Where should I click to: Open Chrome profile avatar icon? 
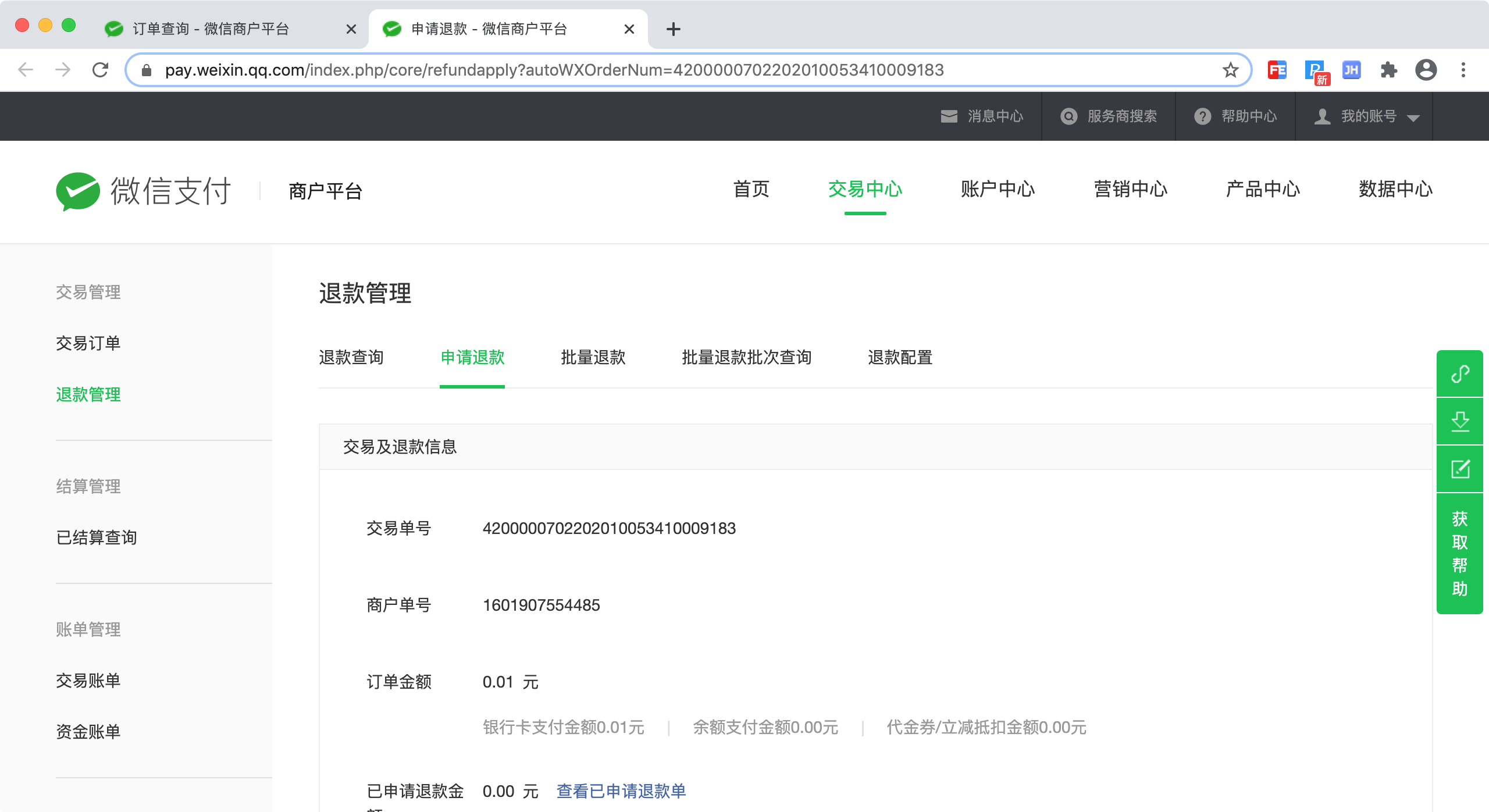click(x=1426, y=70)
